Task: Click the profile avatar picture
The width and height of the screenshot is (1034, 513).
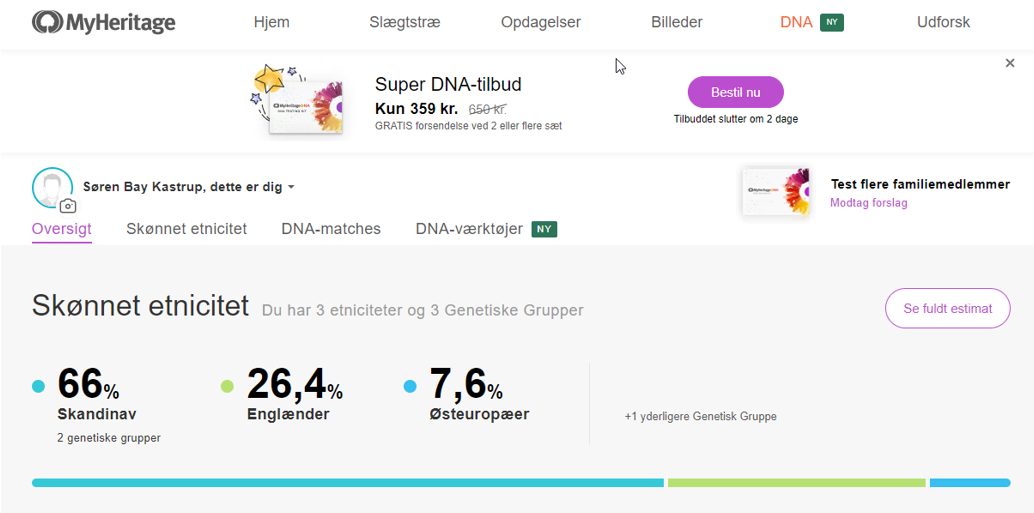Action: tap(52, 186)
